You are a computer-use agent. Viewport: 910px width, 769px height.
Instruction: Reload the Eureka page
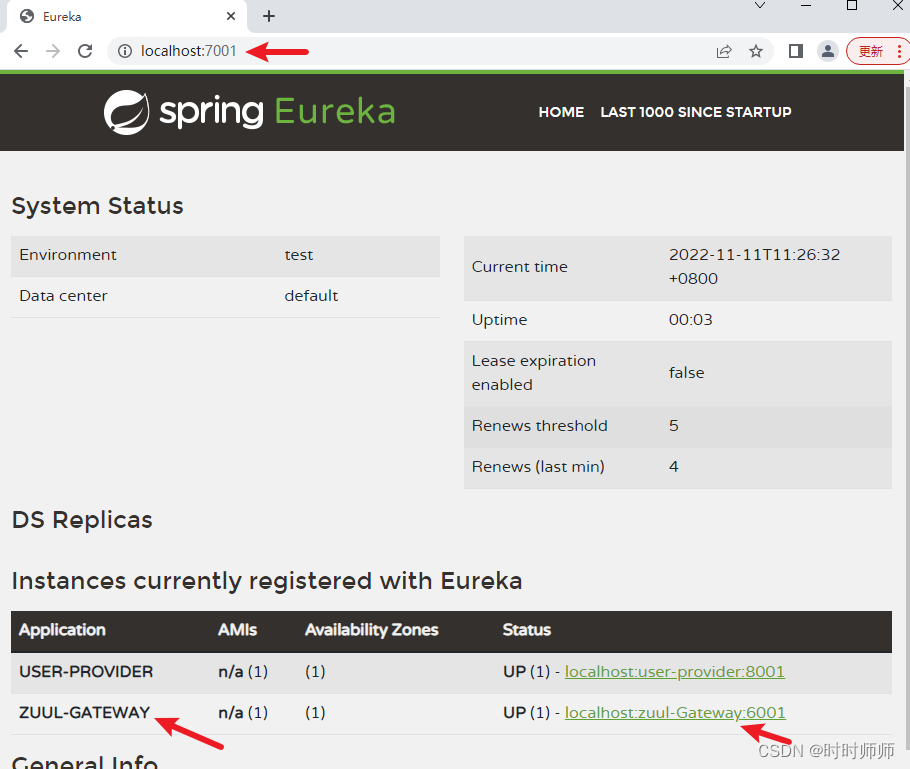(x=85, y=51)
